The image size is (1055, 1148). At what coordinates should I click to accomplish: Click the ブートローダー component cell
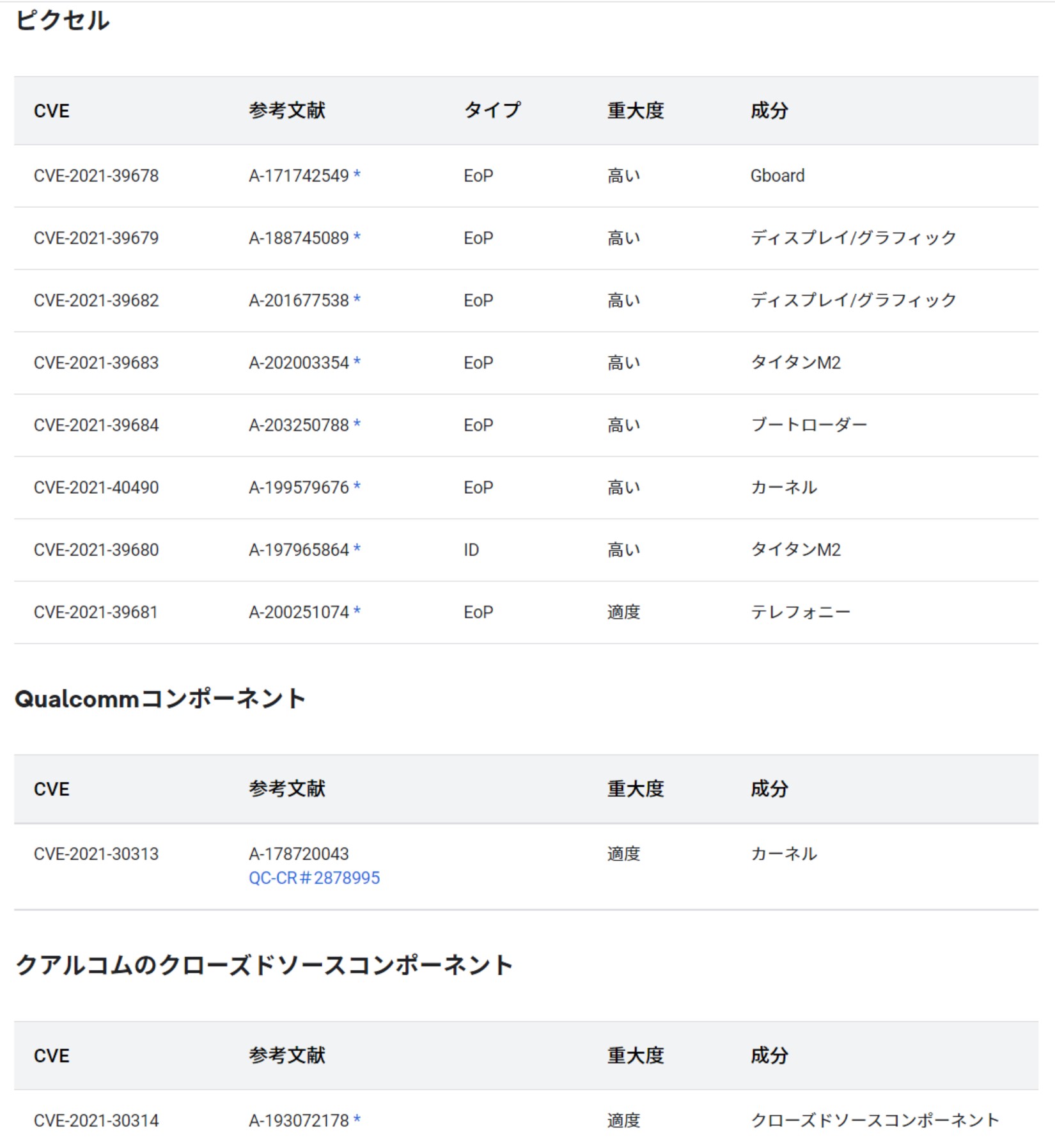point(809,425)
